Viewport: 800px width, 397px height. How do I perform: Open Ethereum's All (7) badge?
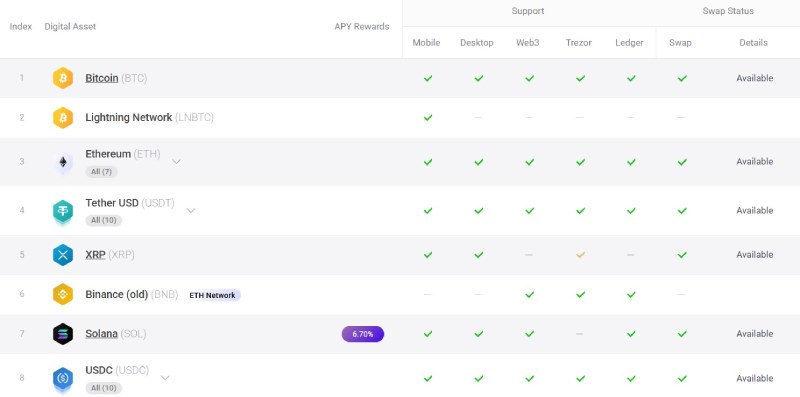click(x=101, y=172)
